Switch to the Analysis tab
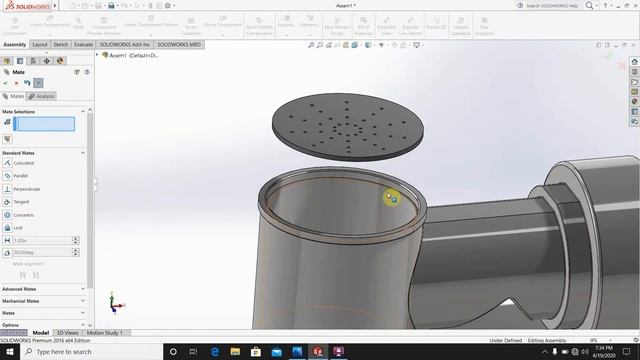This screenshot has width=640, height=360. tap(41, 96)
